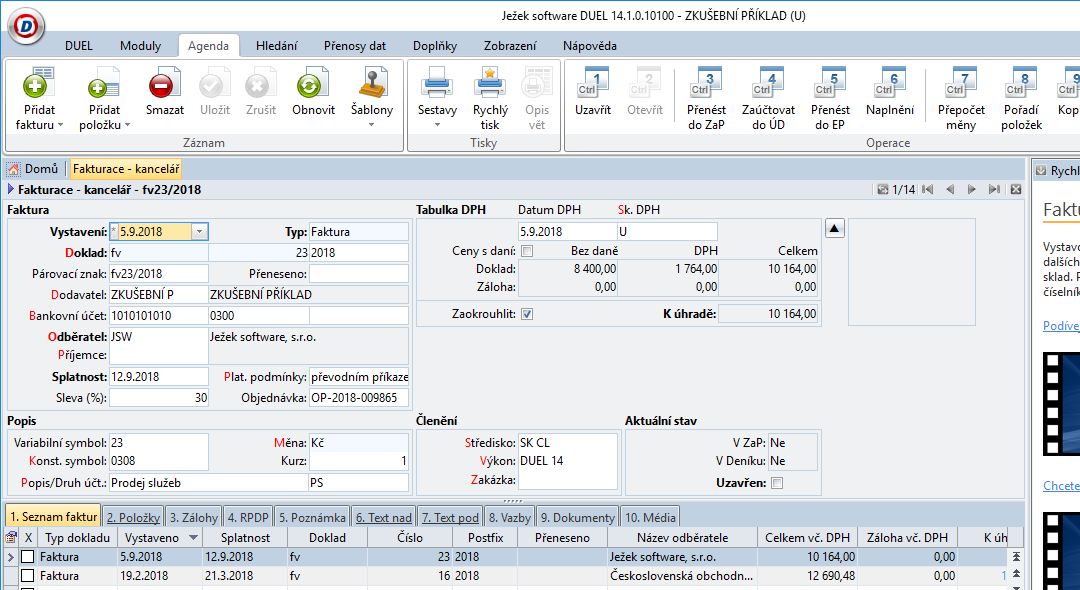Jump to top of list double-arrow
Image resolution: width=1080 pixels, height=590 pixels.
[x=1016, y=556]
